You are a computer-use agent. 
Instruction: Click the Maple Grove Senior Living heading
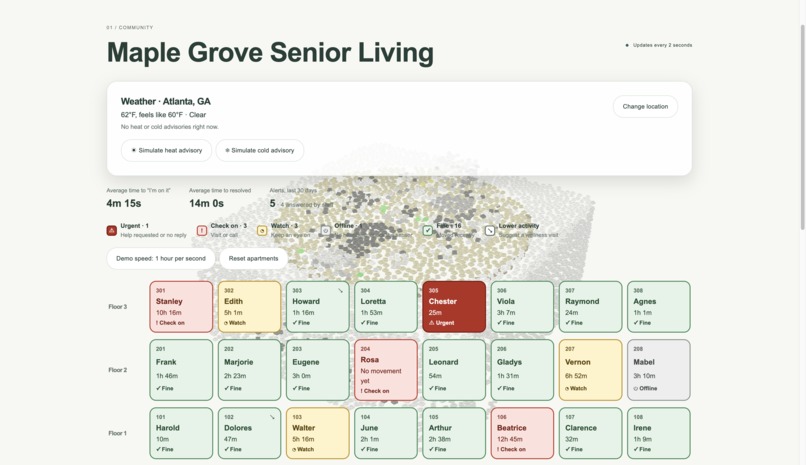pos(270,52)
